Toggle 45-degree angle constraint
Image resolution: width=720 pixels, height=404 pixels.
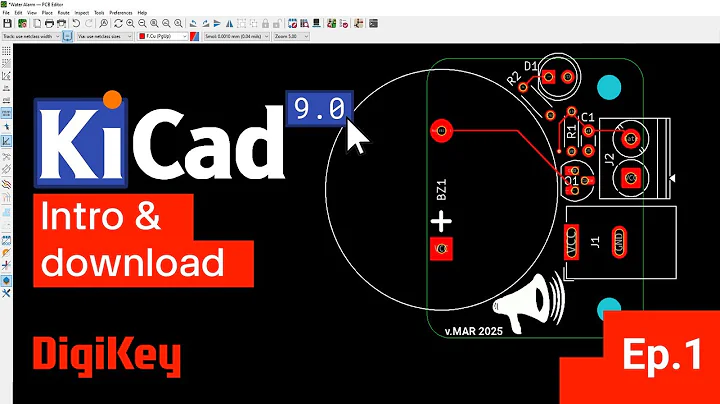(x=6, y=141)
